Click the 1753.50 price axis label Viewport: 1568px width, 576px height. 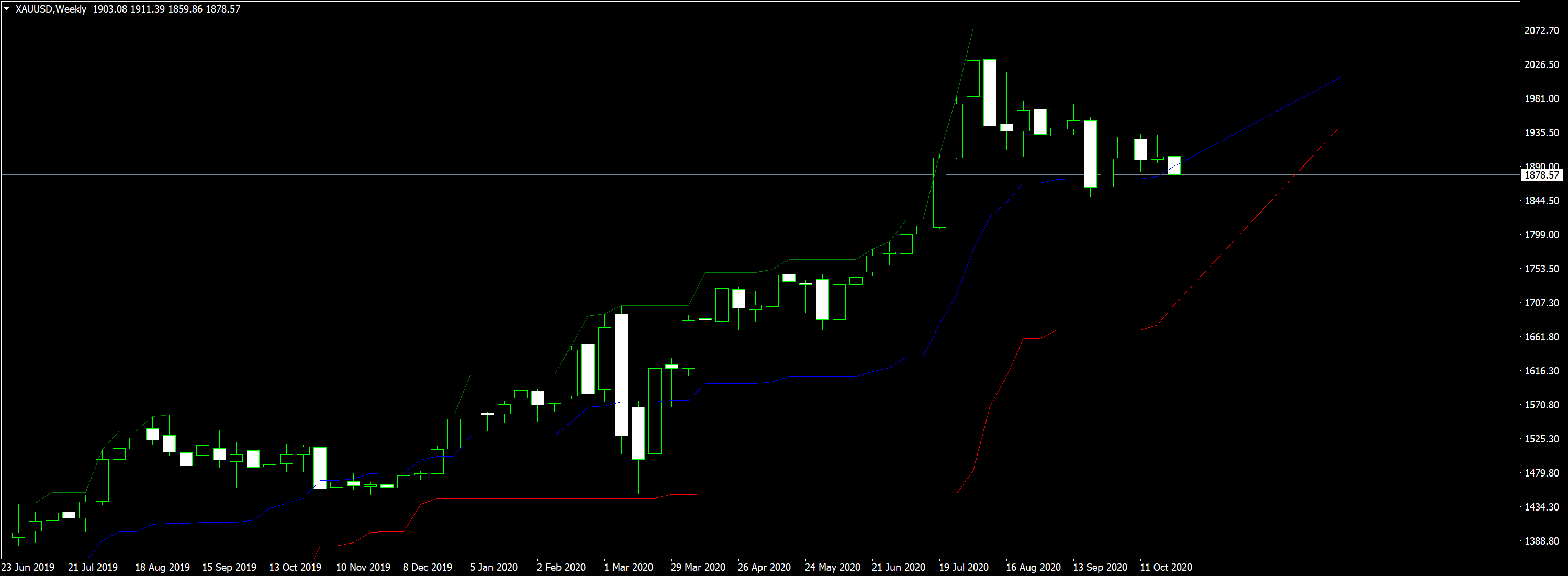[1542, 269]
